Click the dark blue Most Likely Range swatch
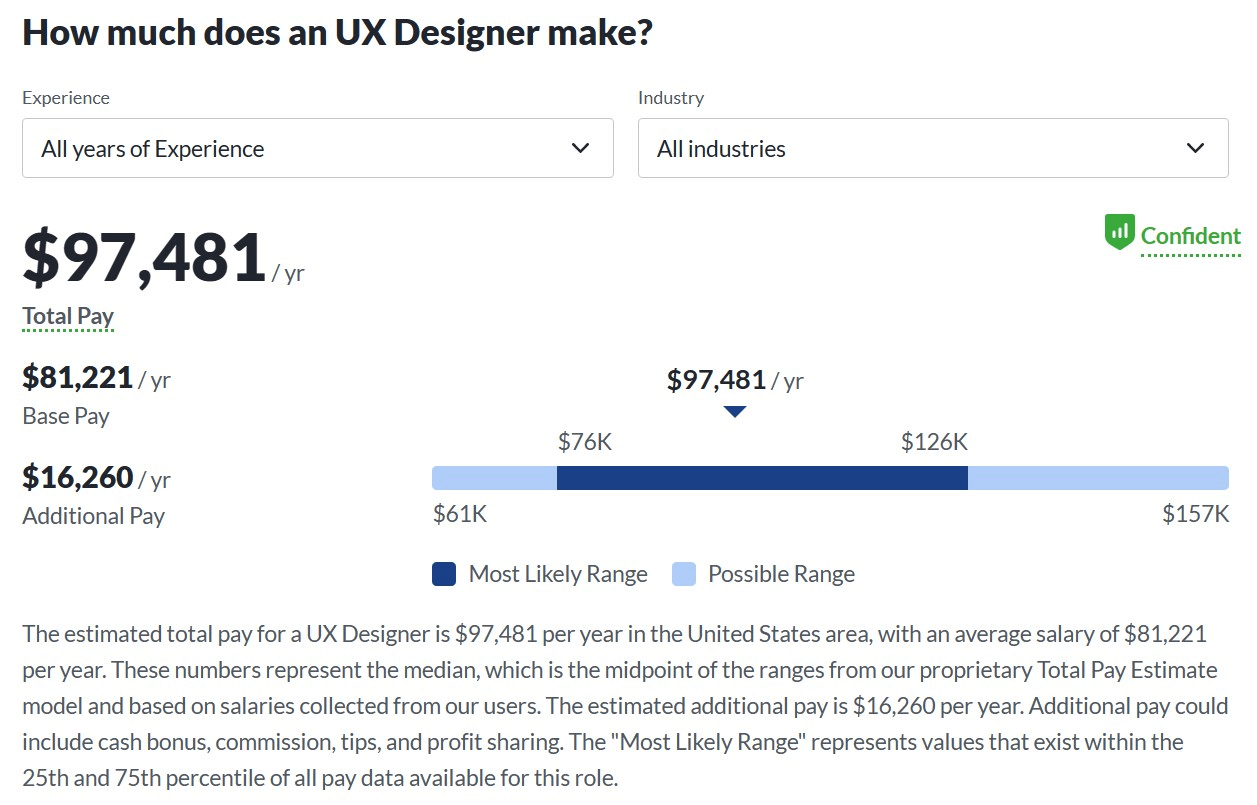This screenshot has width=1257, height=805. [444, 574]
